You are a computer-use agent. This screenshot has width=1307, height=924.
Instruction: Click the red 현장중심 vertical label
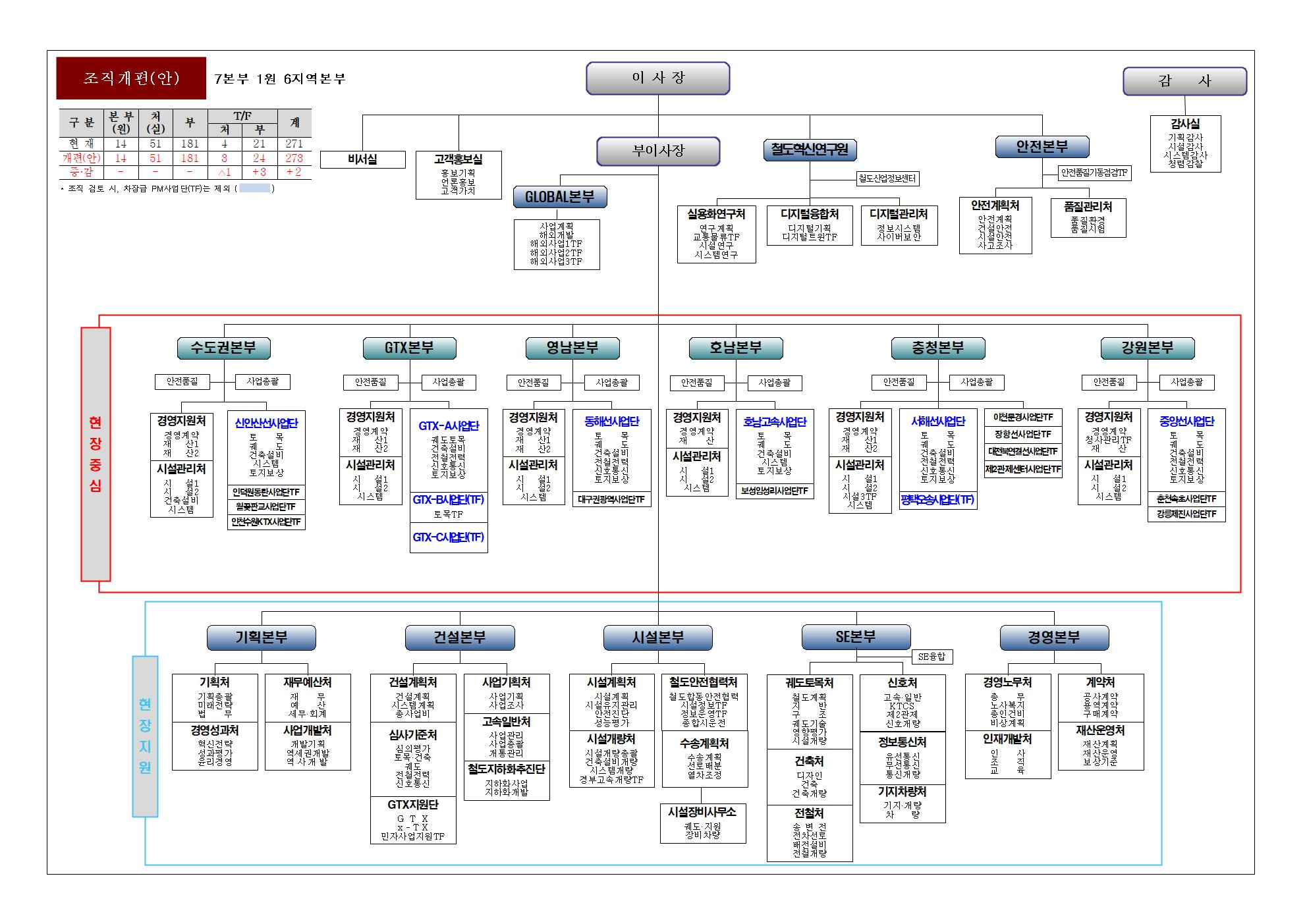(x=96, y=454)
